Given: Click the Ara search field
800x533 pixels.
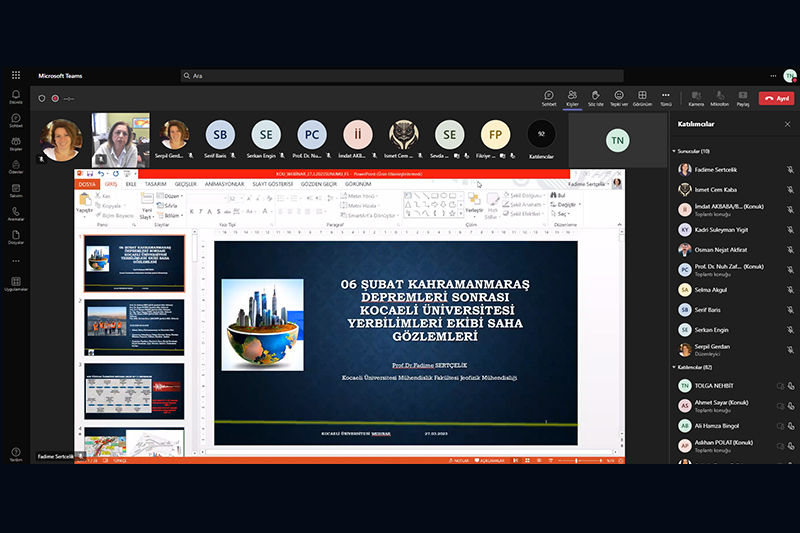Looking at the screenshot, I should tap(400, 76).
